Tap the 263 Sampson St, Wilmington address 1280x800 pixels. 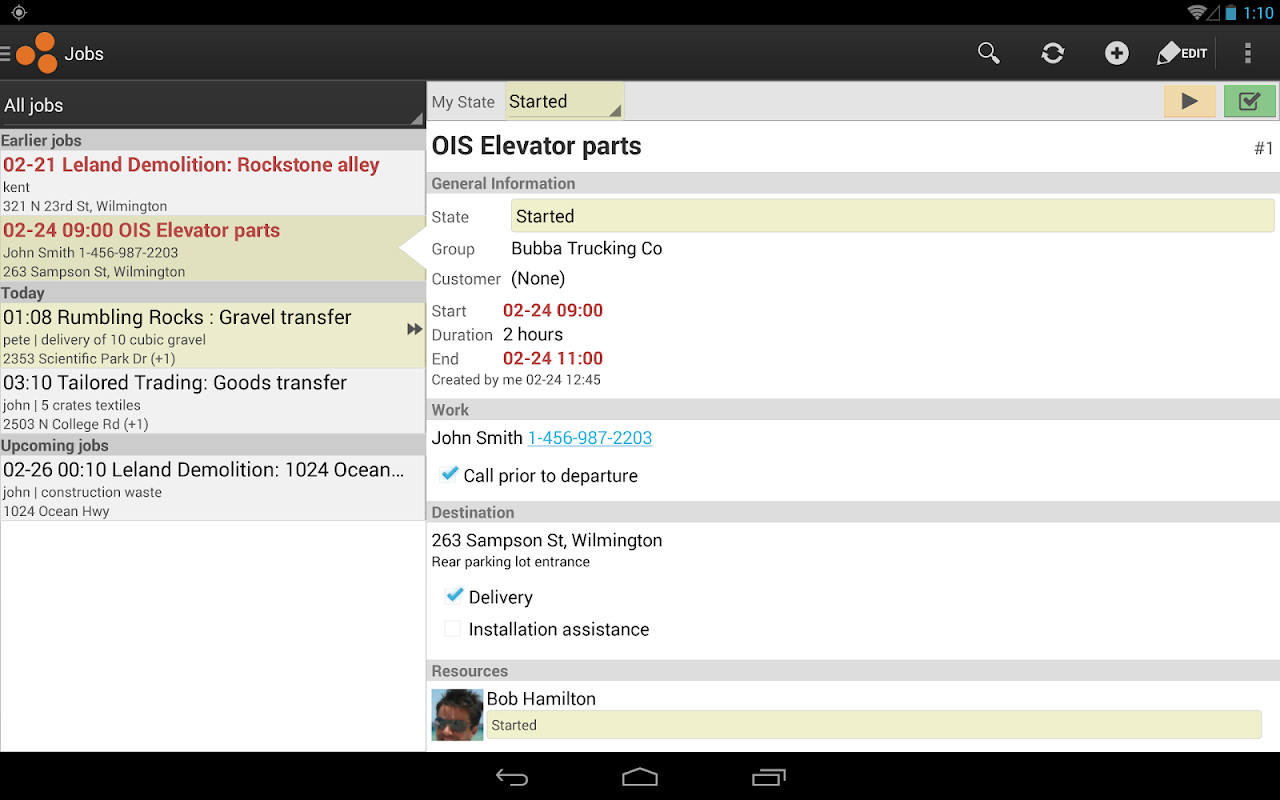click(x=547, y=540)
